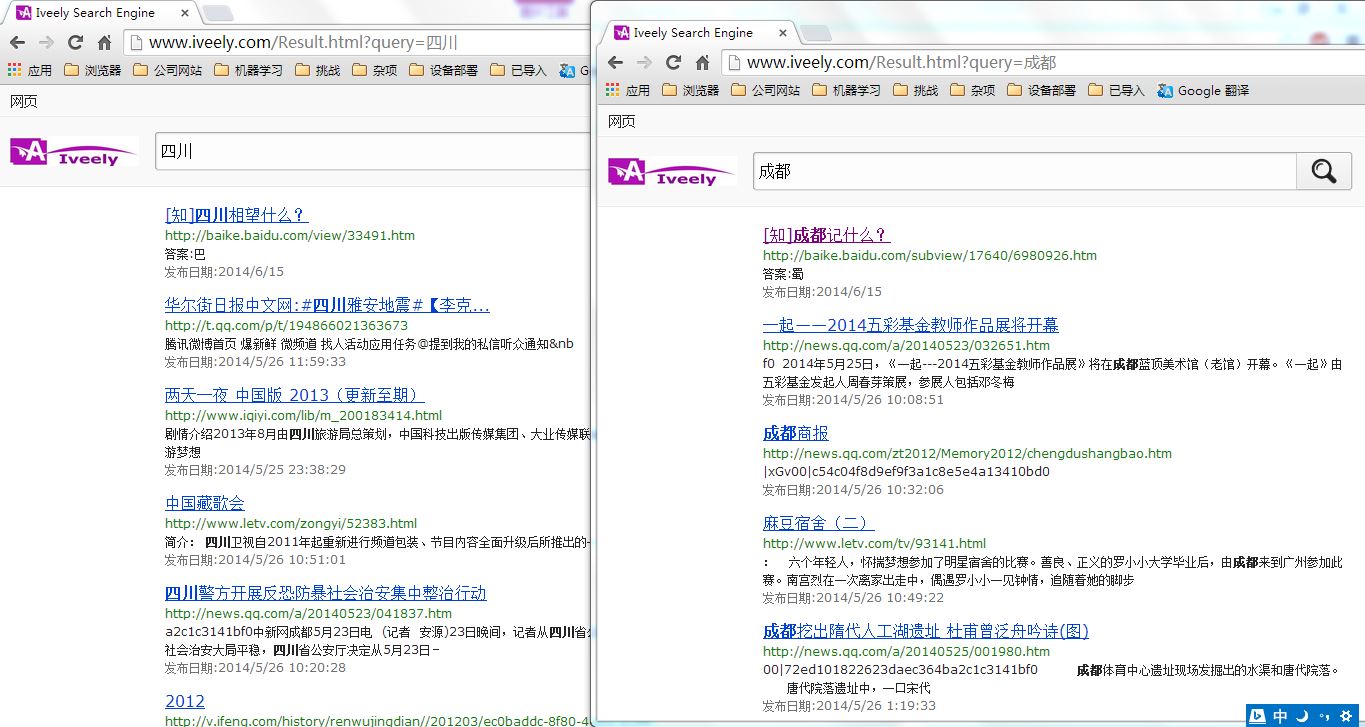Viewport: 1365px width, 727px height.
Task: Click Iveely logo in right window
Action: (x=672, y=172)
